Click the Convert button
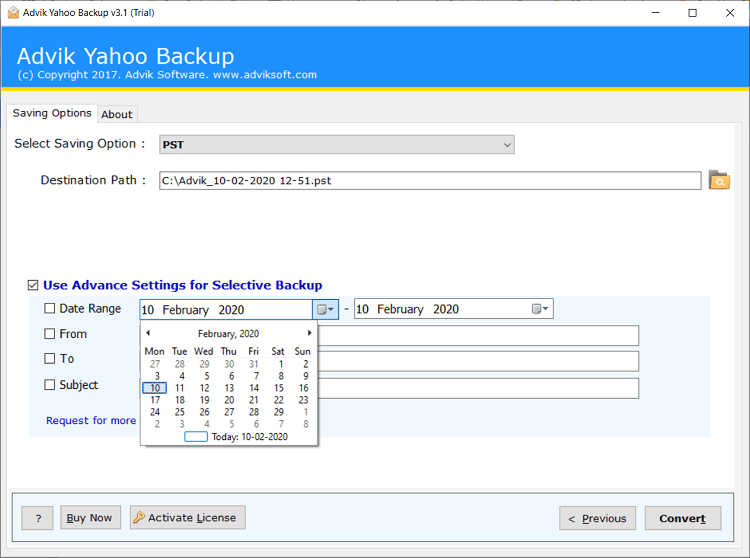The image size is (750, 558). 683,518
